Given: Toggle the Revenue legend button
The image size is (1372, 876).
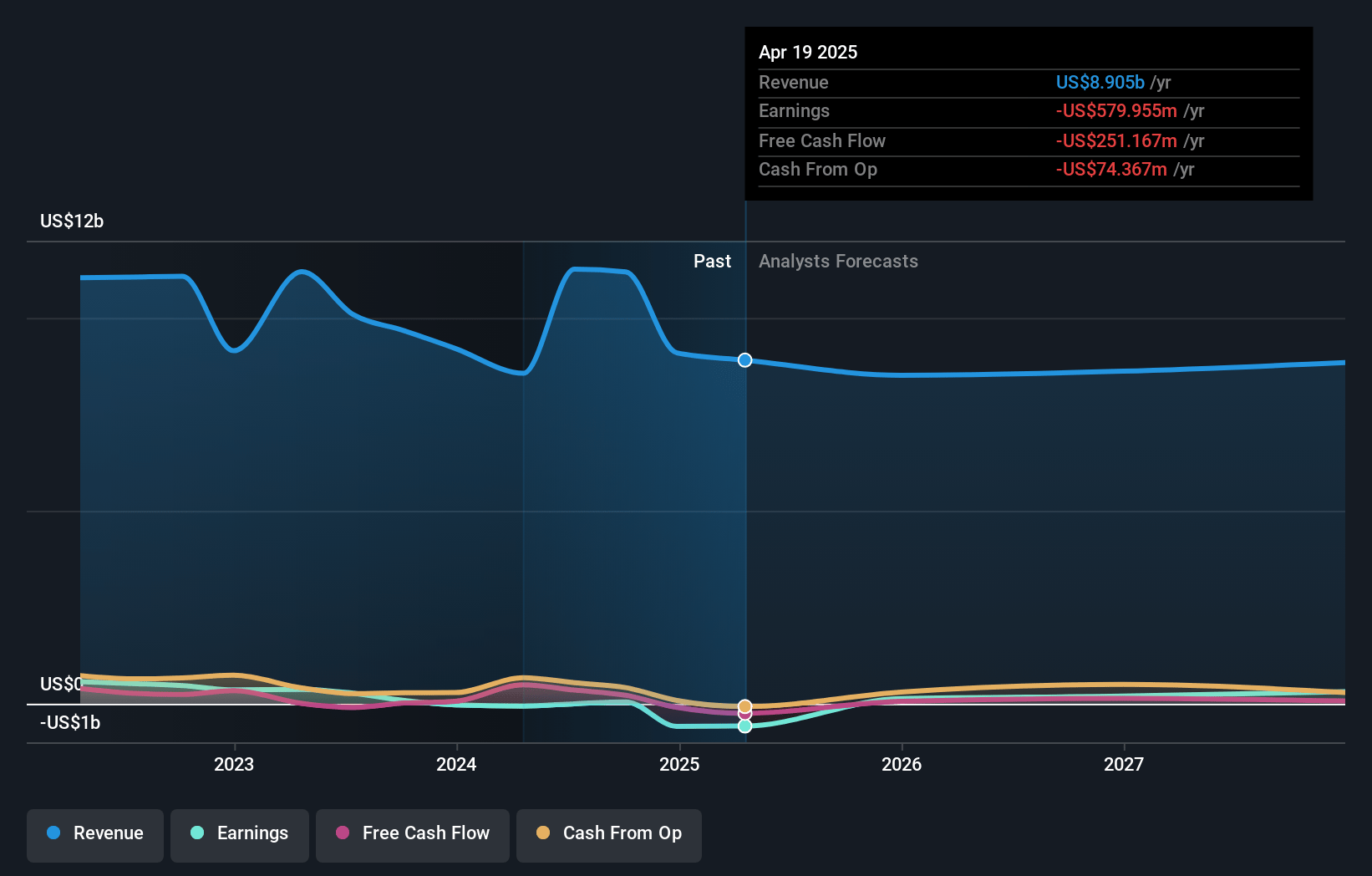Looking at the screenshot, I should pyautogui.click(x=95, y=835).
